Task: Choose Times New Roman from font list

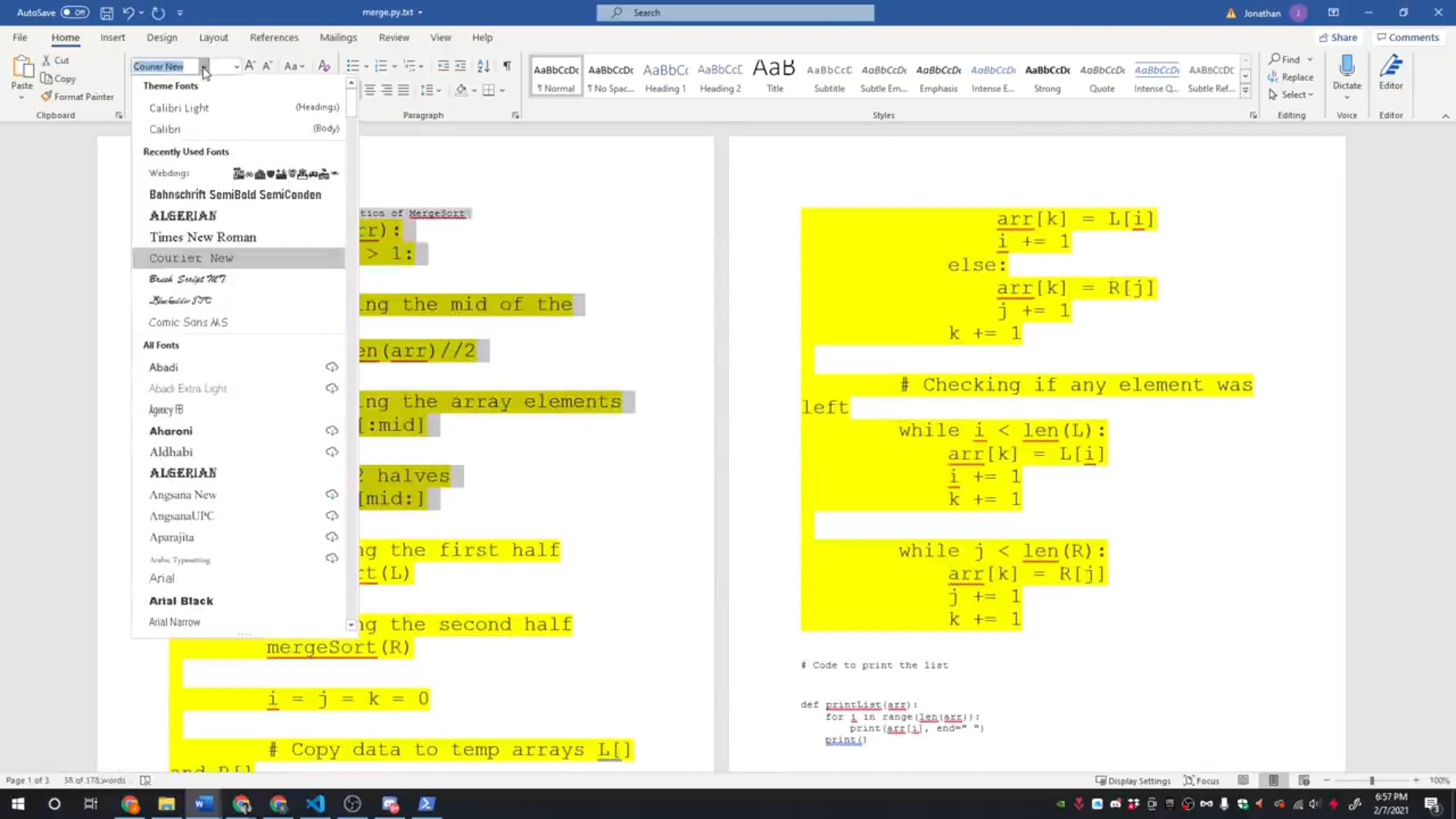Action: click(x=203, y=237)
